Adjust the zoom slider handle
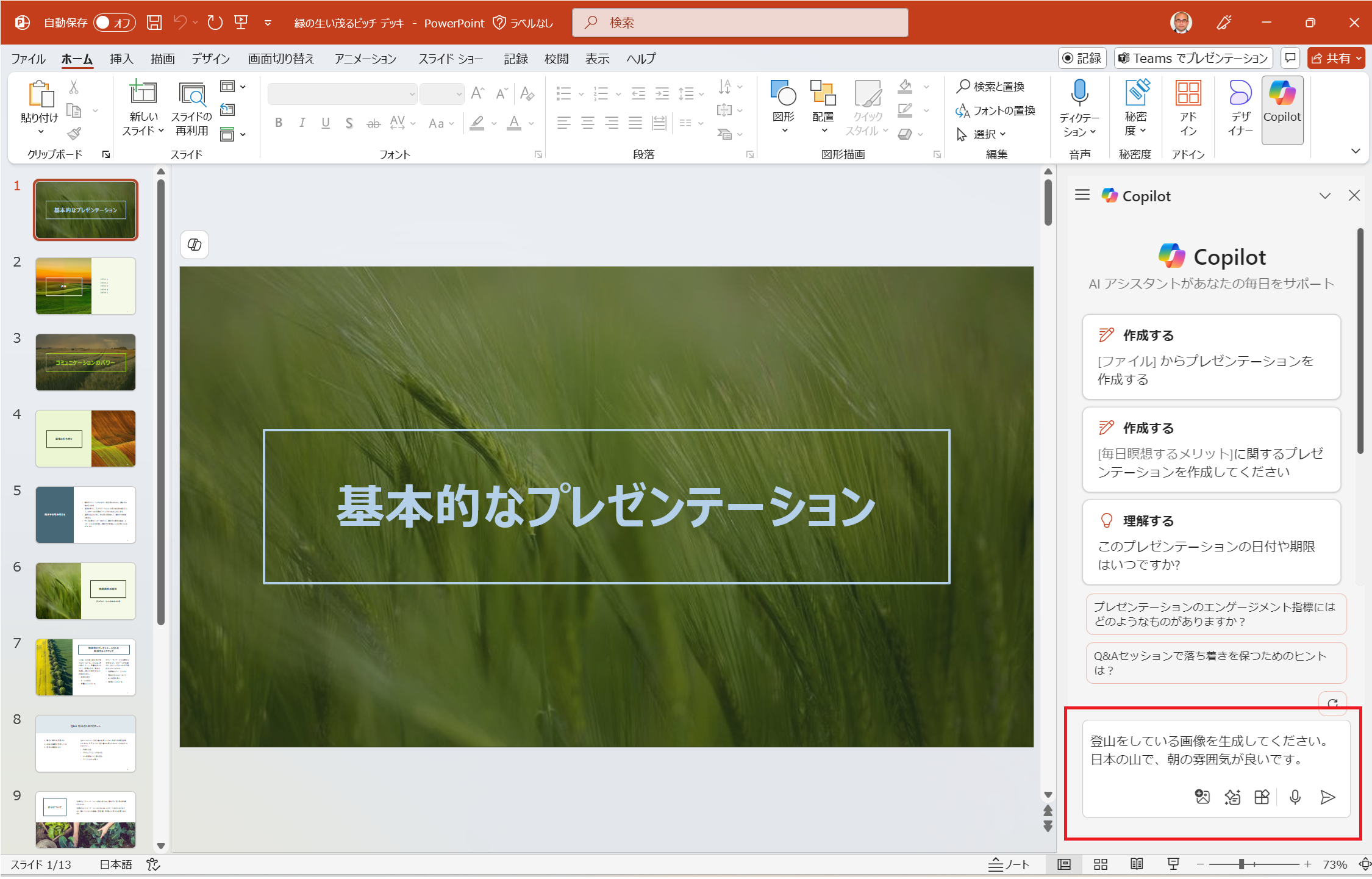Screen dimensions: 1372x879 [1241, 864]
